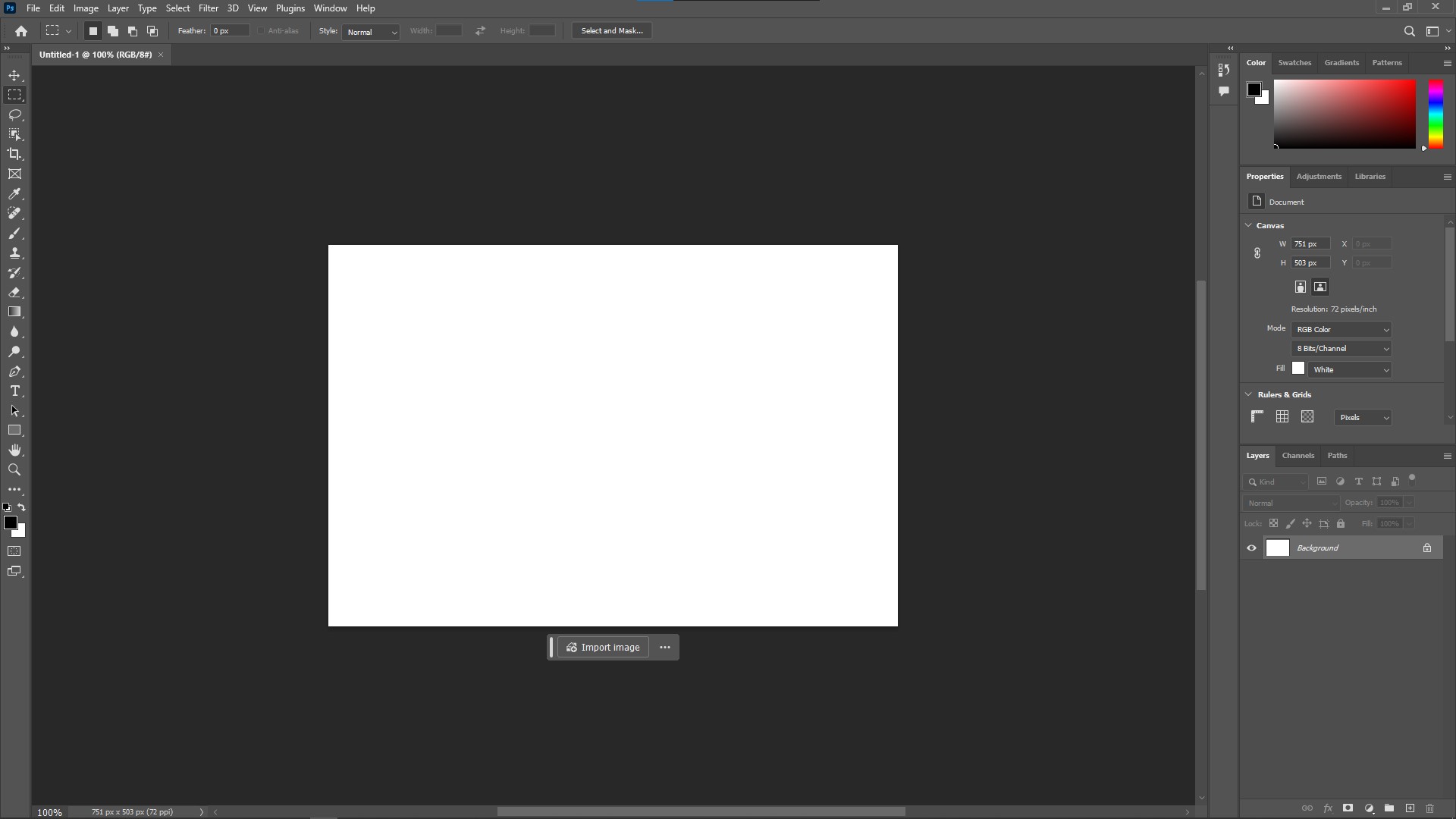Click the create new layer icon
Viewport: 1456px width, 819px height.
pos(1410,808)
